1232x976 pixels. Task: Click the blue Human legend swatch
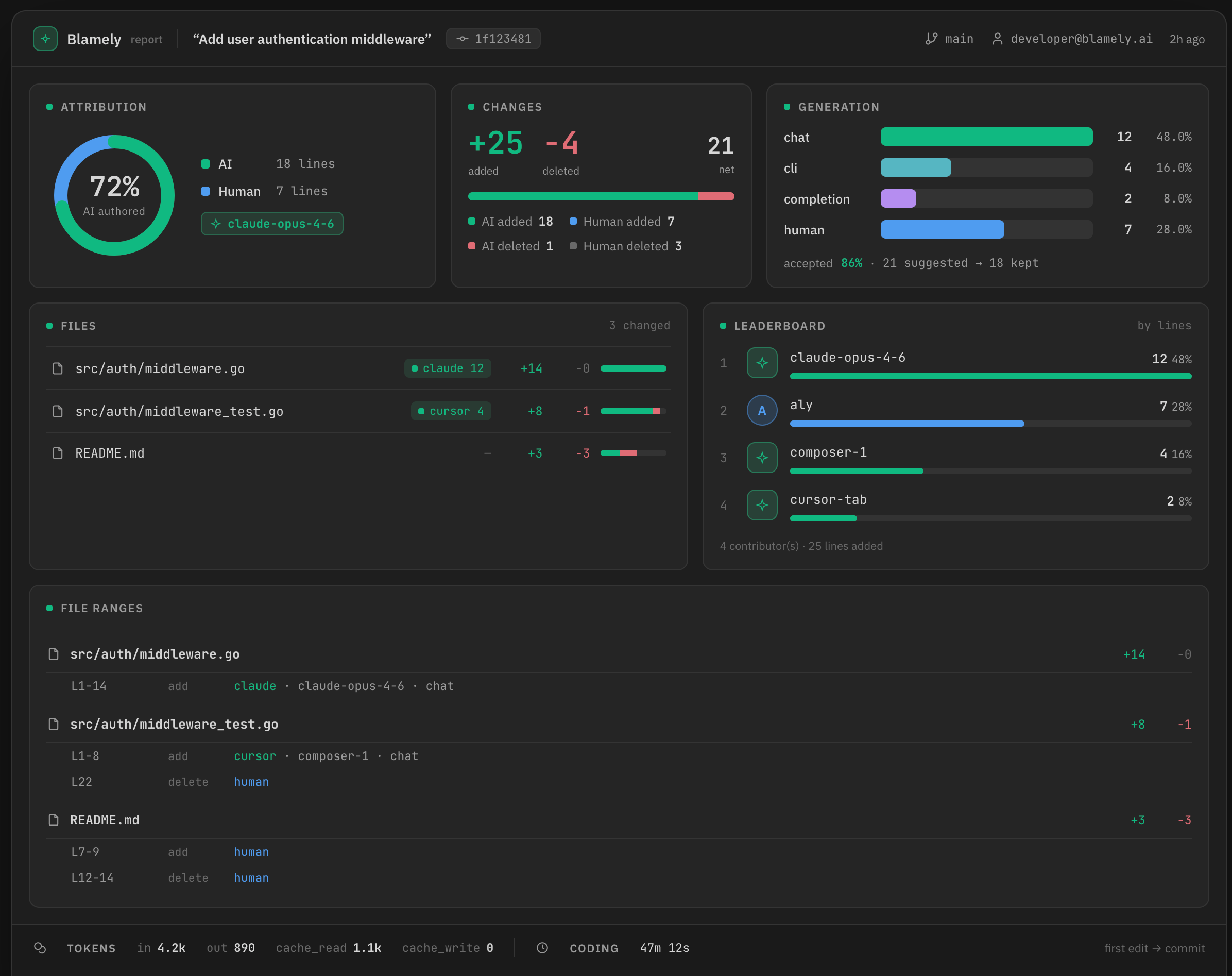coord(206,191)
